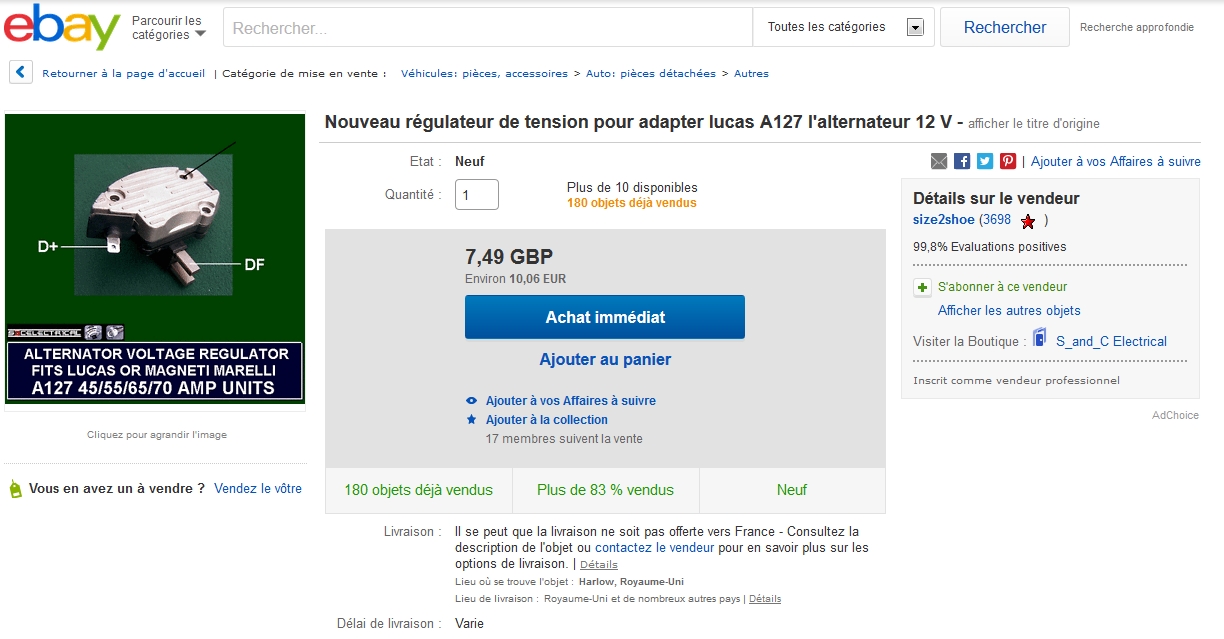1224x639 pixels.
Task: Click the eye icon to watch item
Action: coord(472,401)
